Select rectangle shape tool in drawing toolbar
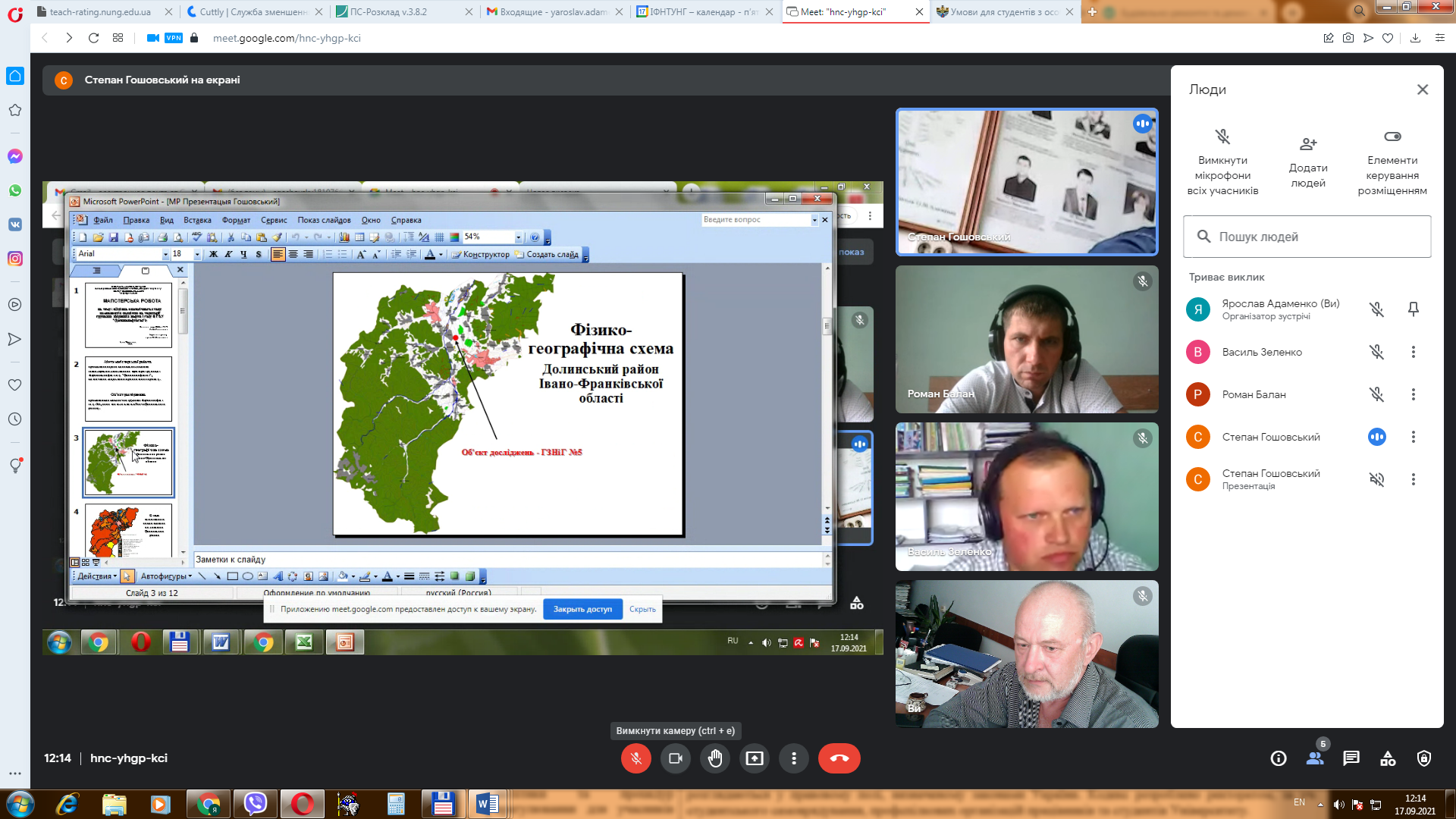The width and height of the screenshot is (1456, 819). point(232,576)
